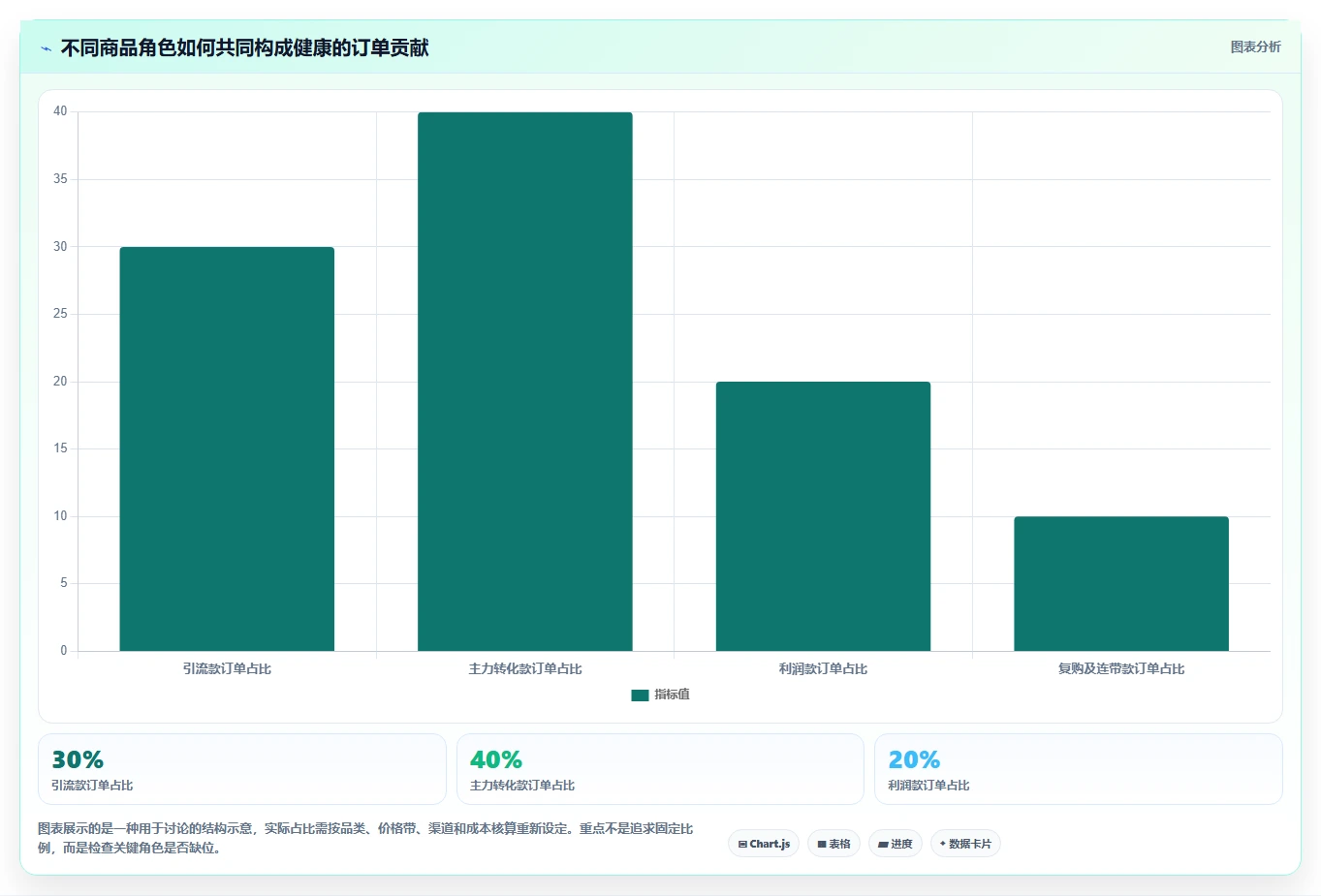This screenshot has height=896, width=1321.
Task: Click the footnote text starting with 图表展示的是
Action: 365,838
